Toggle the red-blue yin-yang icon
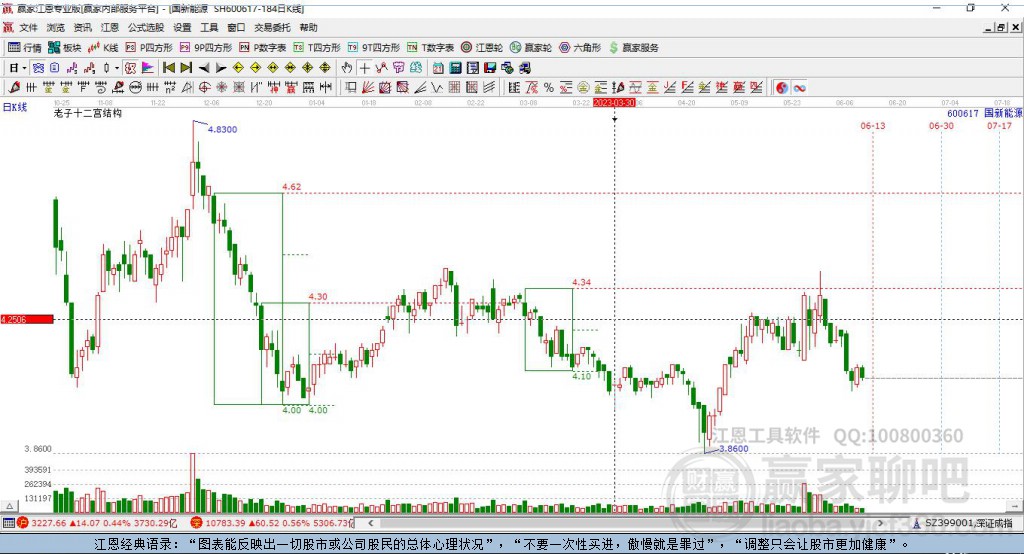 [782, 88]
